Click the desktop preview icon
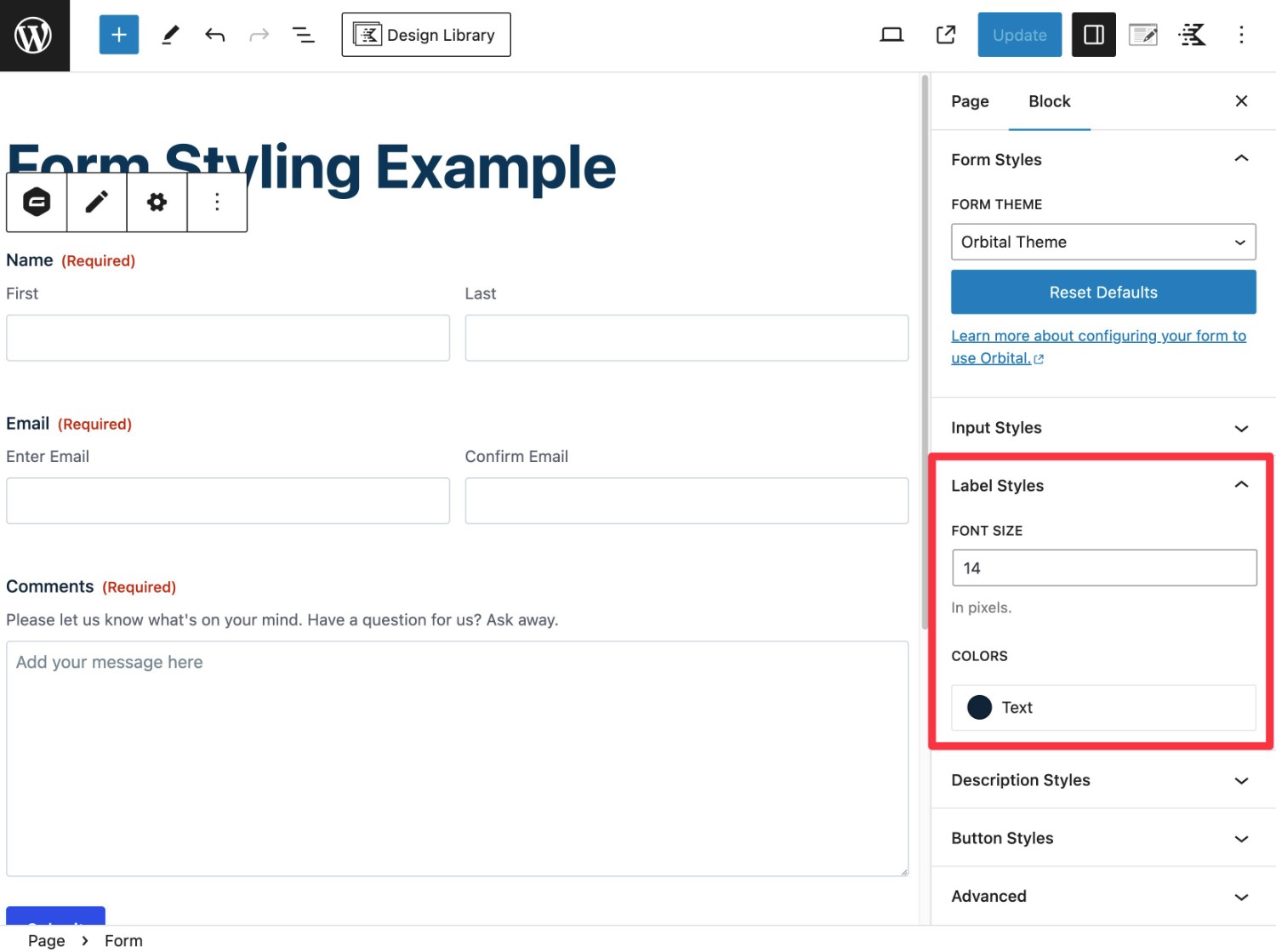Screen dimensions: 1276x952 coord(891,35)
